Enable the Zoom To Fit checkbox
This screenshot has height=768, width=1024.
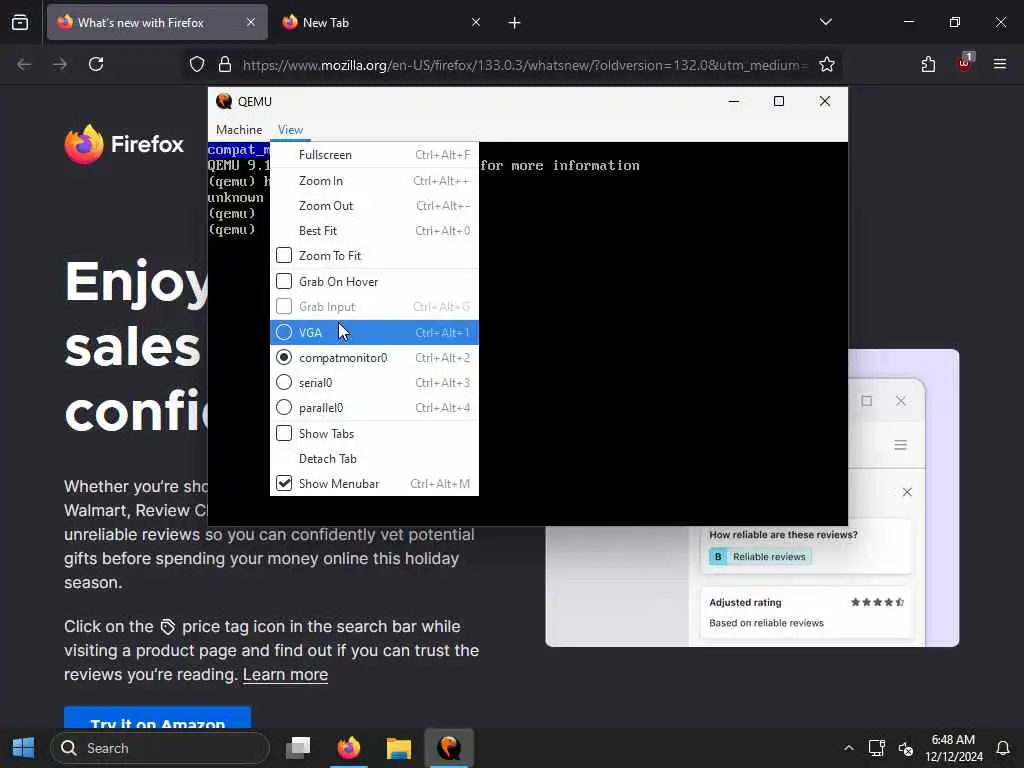[284, 255]
